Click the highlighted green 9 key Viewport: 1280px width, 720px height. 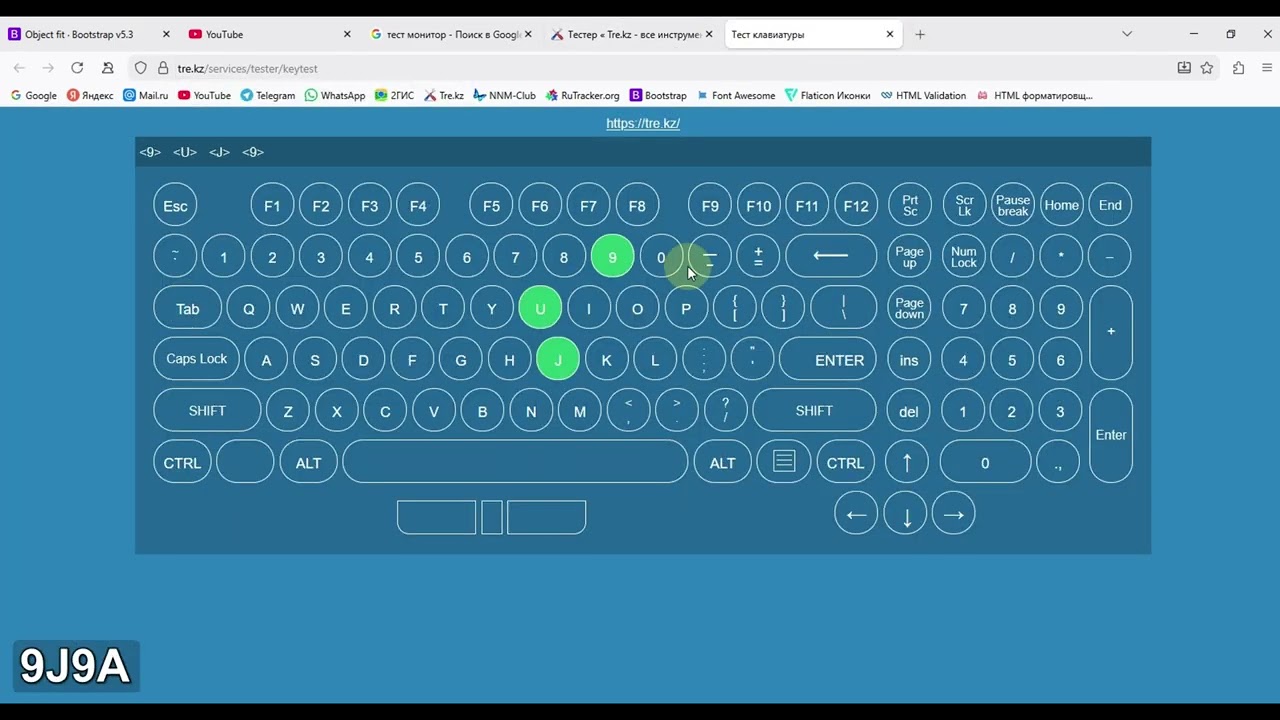pyautogui.click(x=612, y=257)
